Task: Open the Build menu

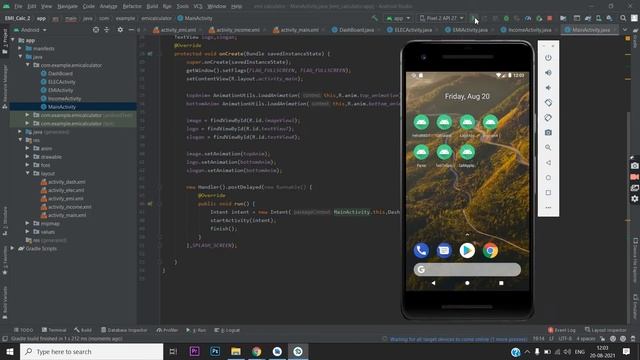Action: (x=152, y=6)
